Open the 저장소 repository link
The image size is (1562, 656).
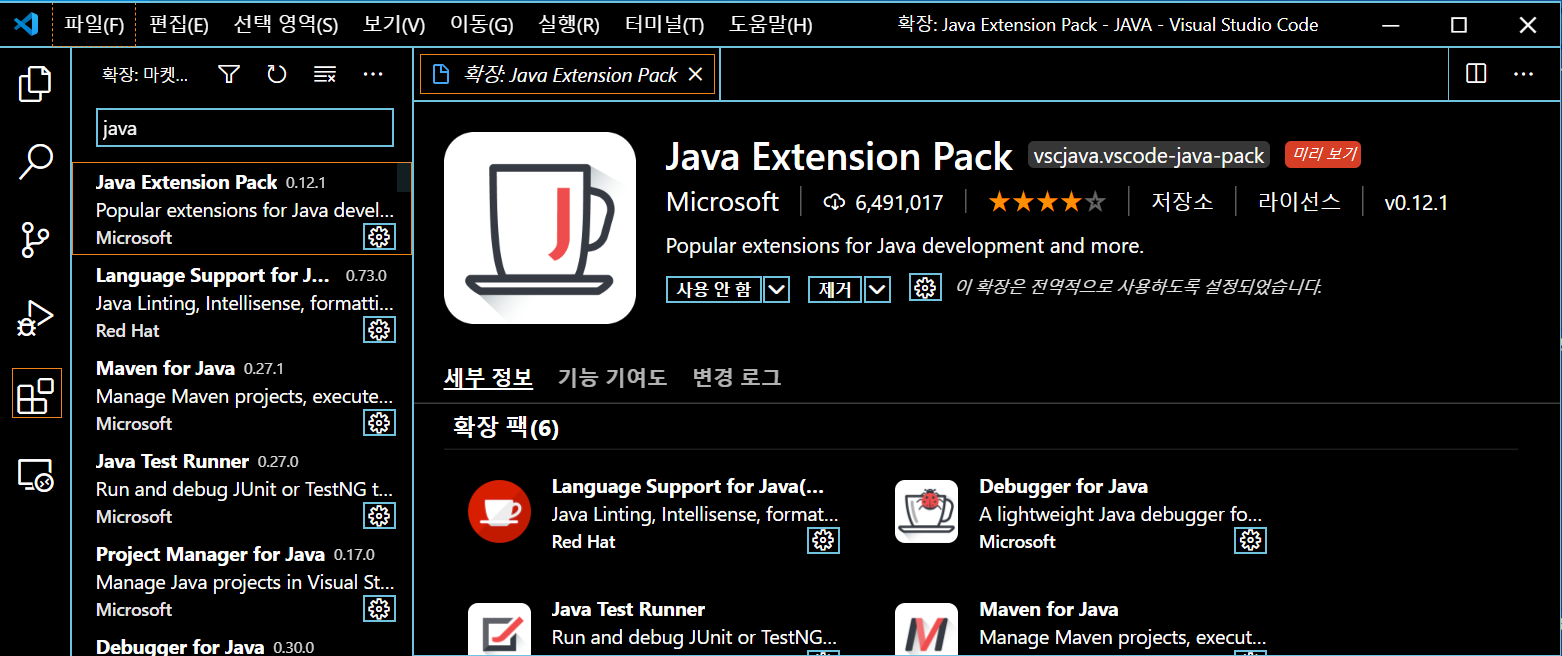tap(1182, 202)
